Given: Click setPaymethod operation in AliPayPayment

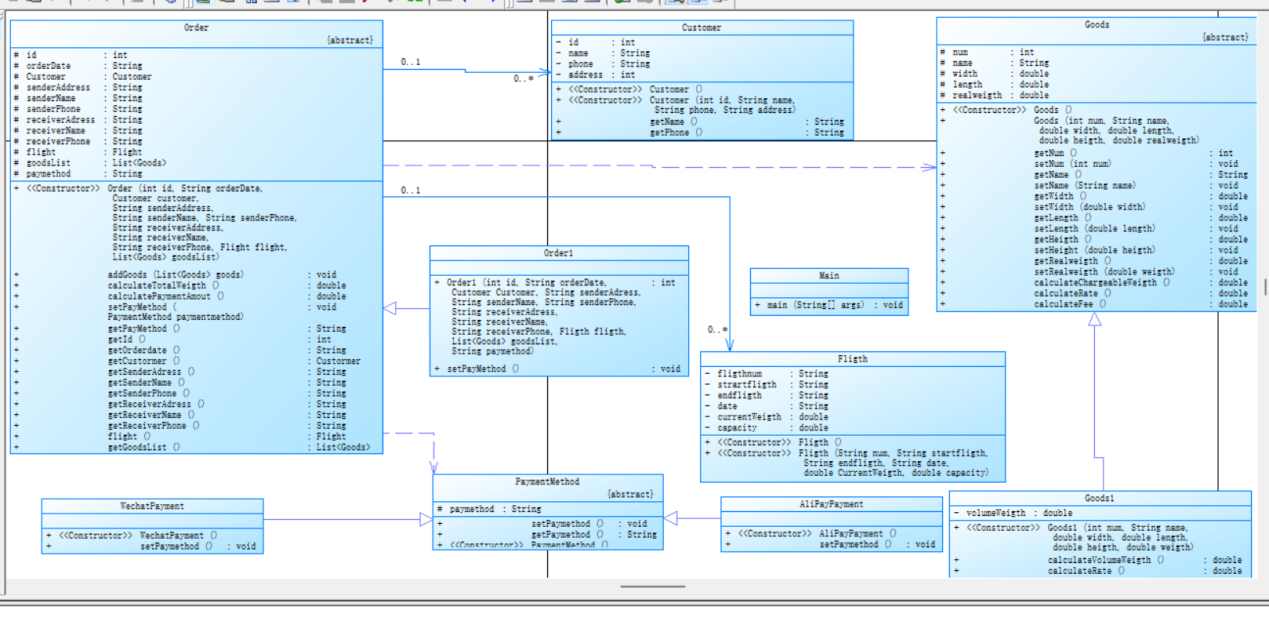Looking at the screenshot, I should [x=830, y=545].
